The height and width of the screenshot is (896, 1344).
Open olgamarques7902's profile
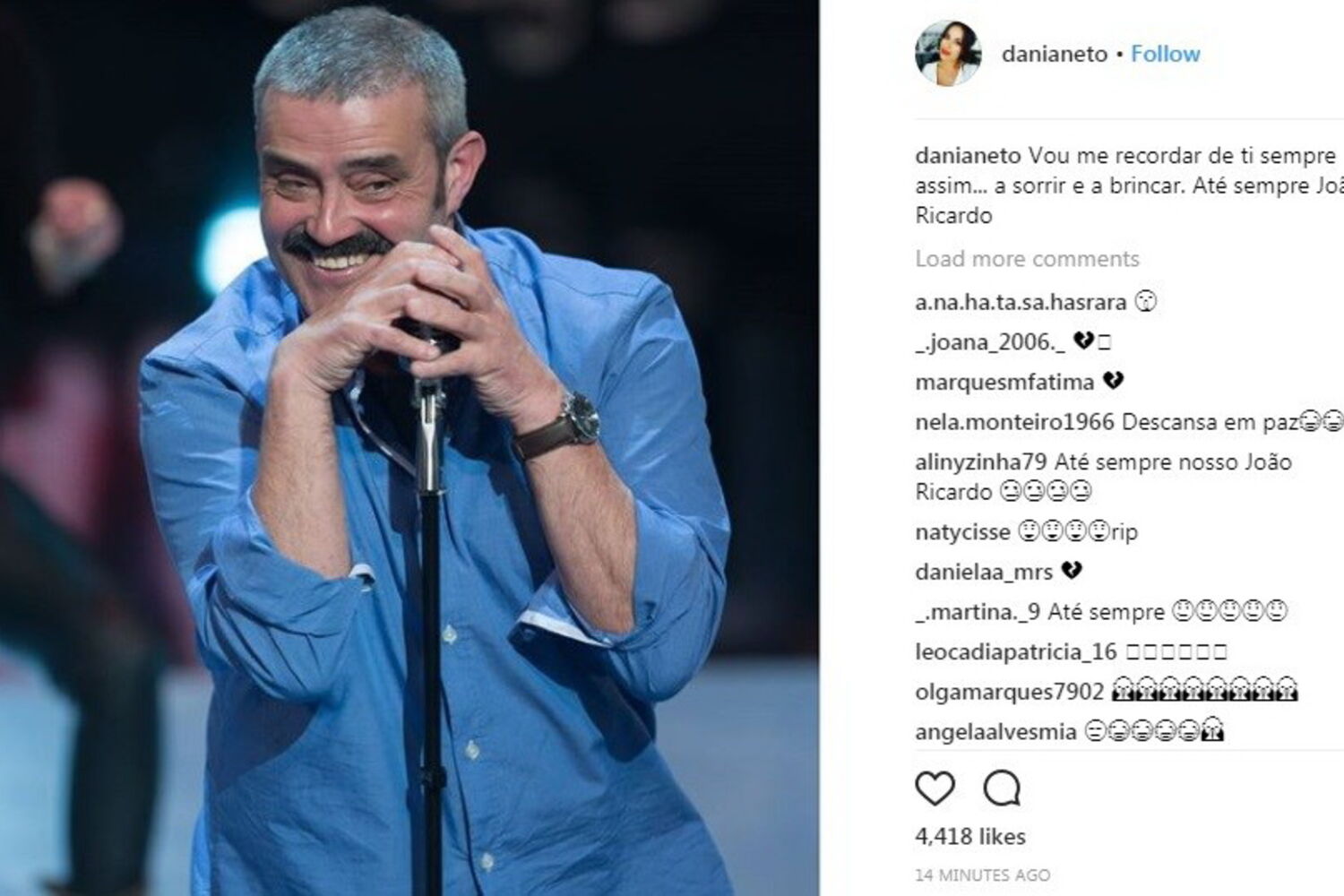coord(1010,692)
